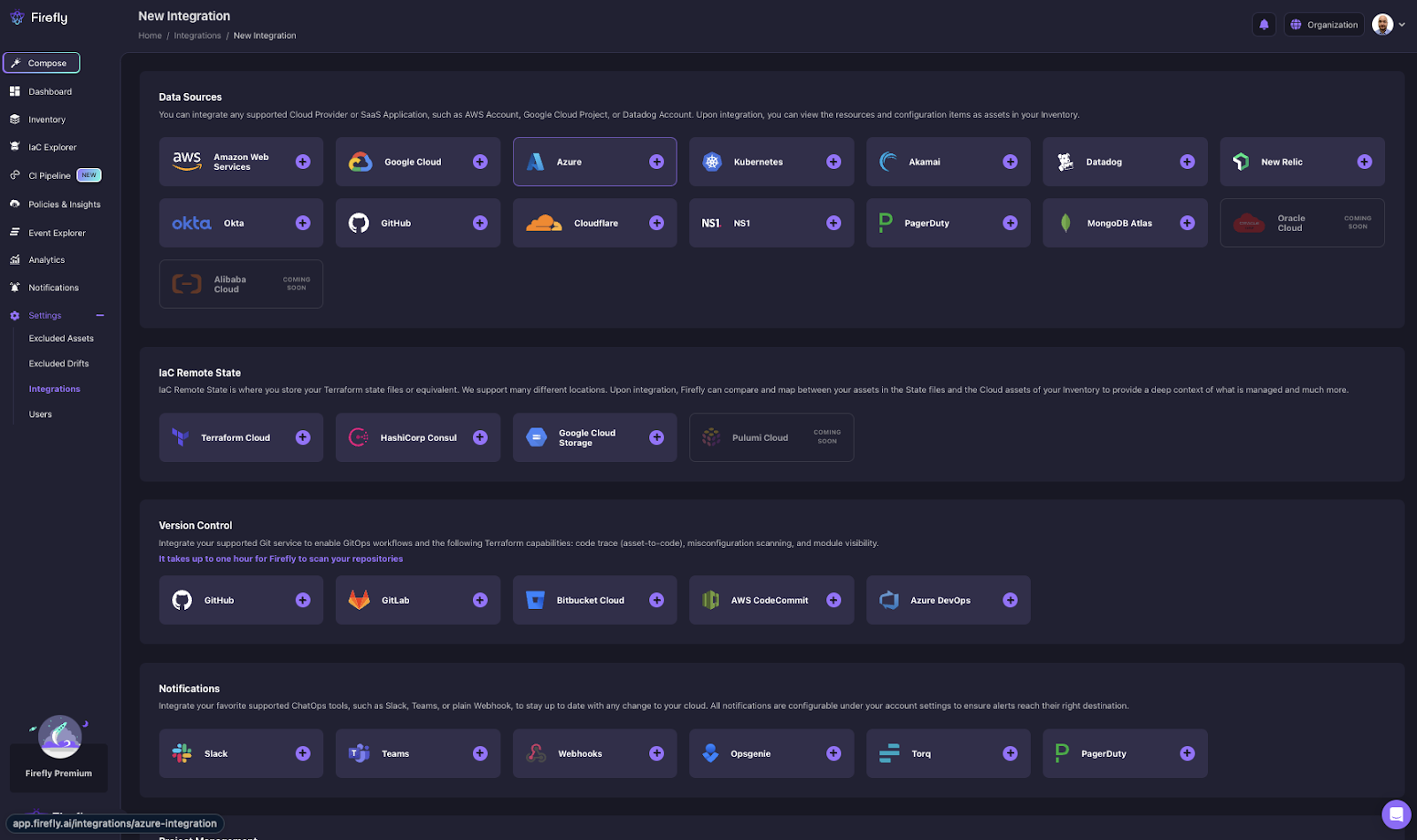Viewport: 1417px width, 840px height.
Task: Add New Relic using its plus icon
Action: click(1365, 162)
